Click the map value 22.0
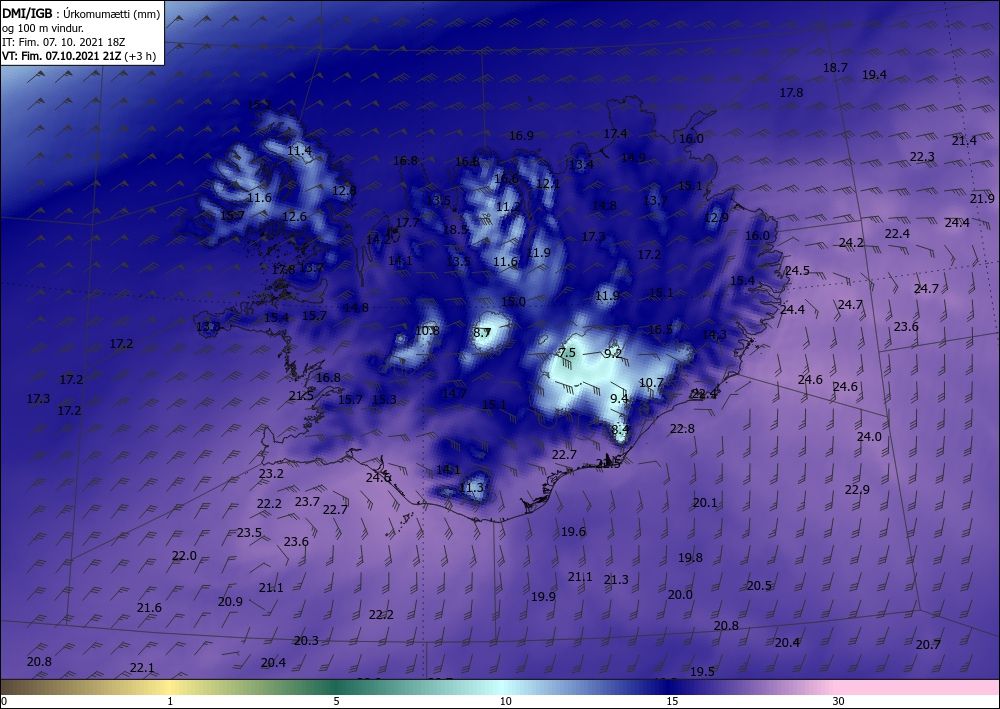The width and height of the screenshot is (1000, 709). [x=184, y=556]
